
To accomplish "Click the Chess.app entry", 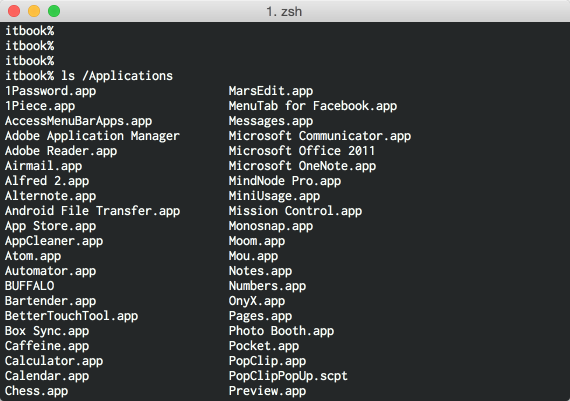I will pyautogui.click(x=36, y=391).
